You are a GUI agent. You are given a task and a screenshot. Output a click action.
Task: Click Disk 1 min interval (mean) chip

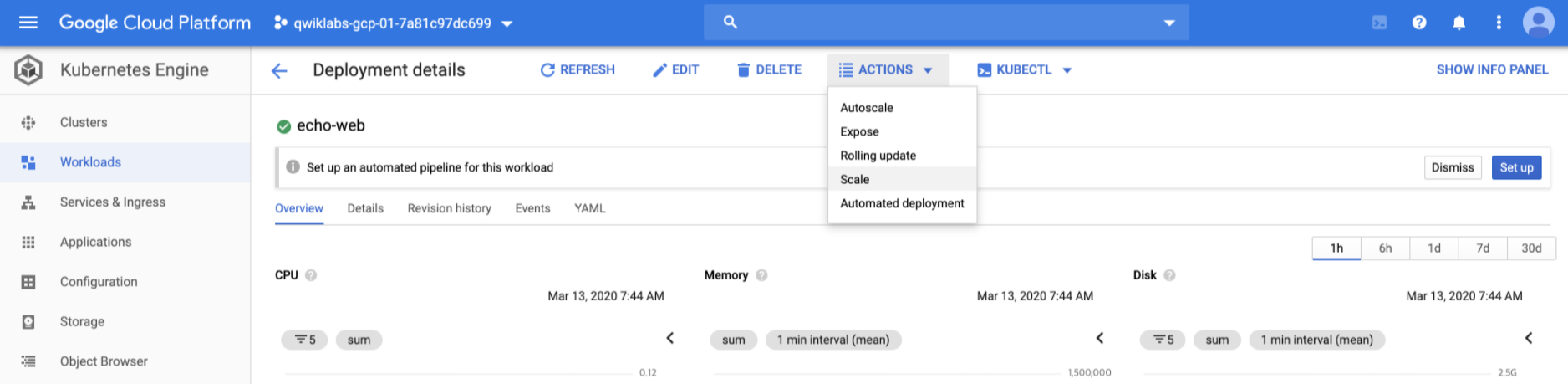[1316, 340]
